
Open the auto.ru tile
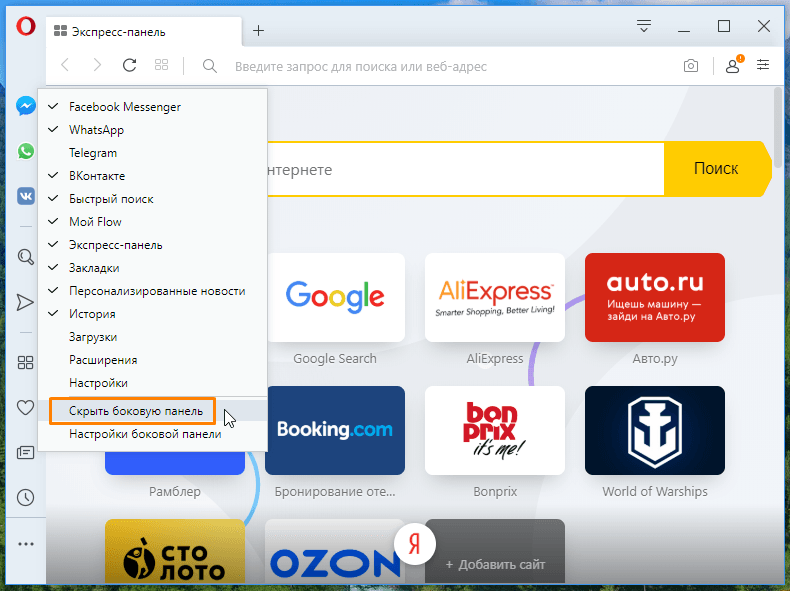654,297
